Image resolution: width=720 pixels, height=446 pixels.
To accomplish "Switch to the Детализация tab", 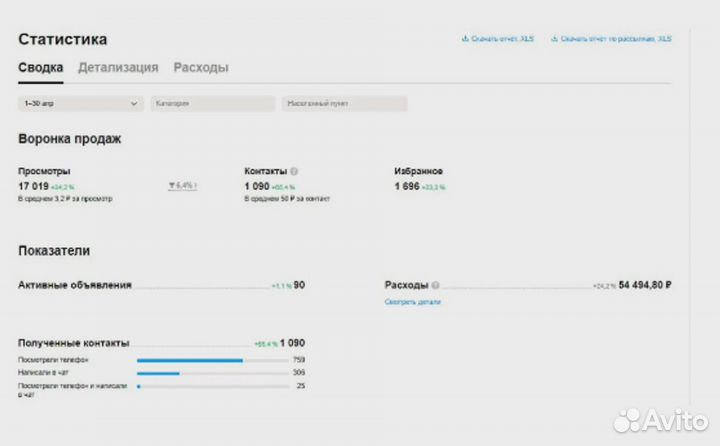I will tap(118, 68).
